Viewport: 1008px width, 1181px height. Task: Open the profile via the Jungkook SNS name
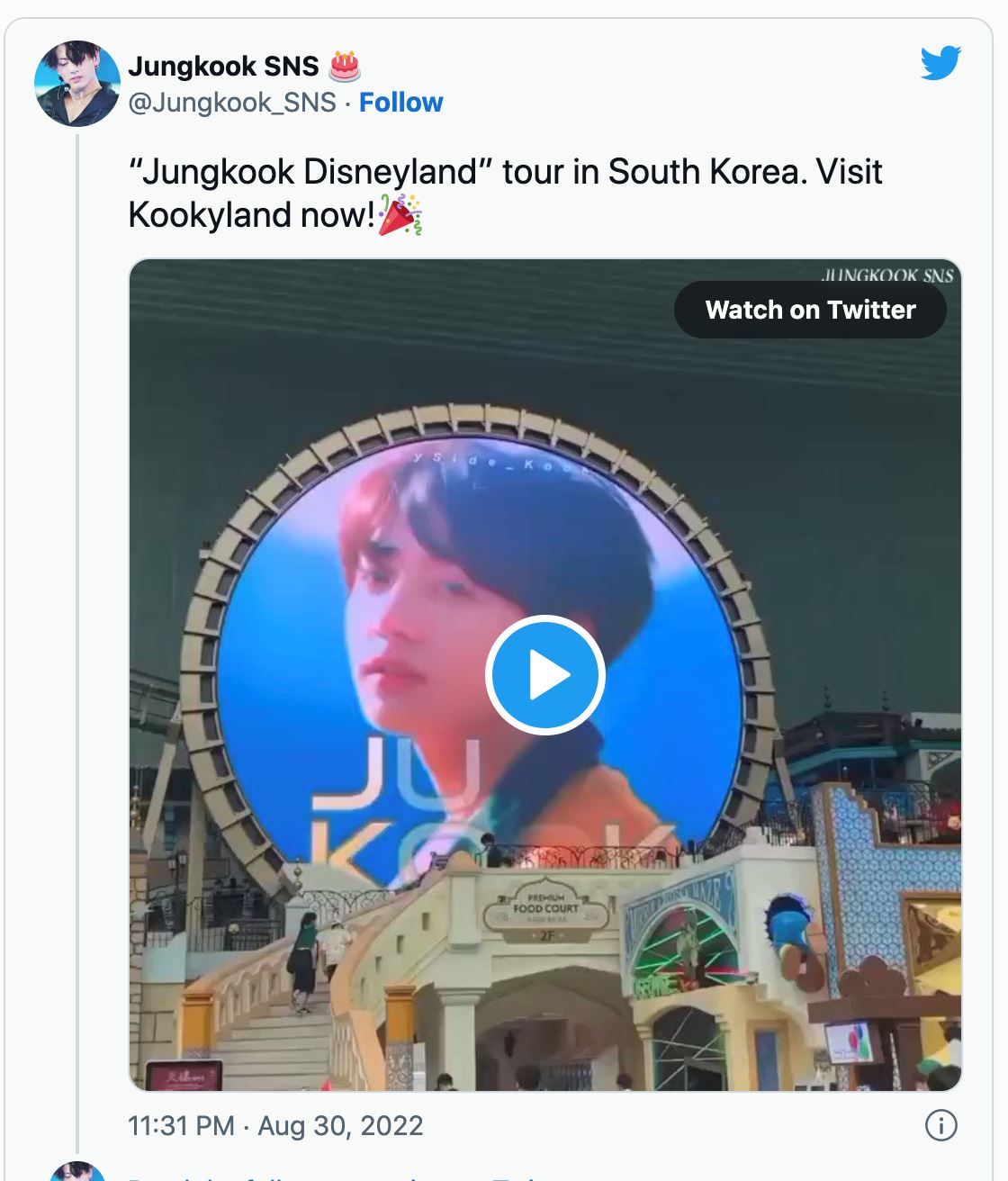click(223, 63)
